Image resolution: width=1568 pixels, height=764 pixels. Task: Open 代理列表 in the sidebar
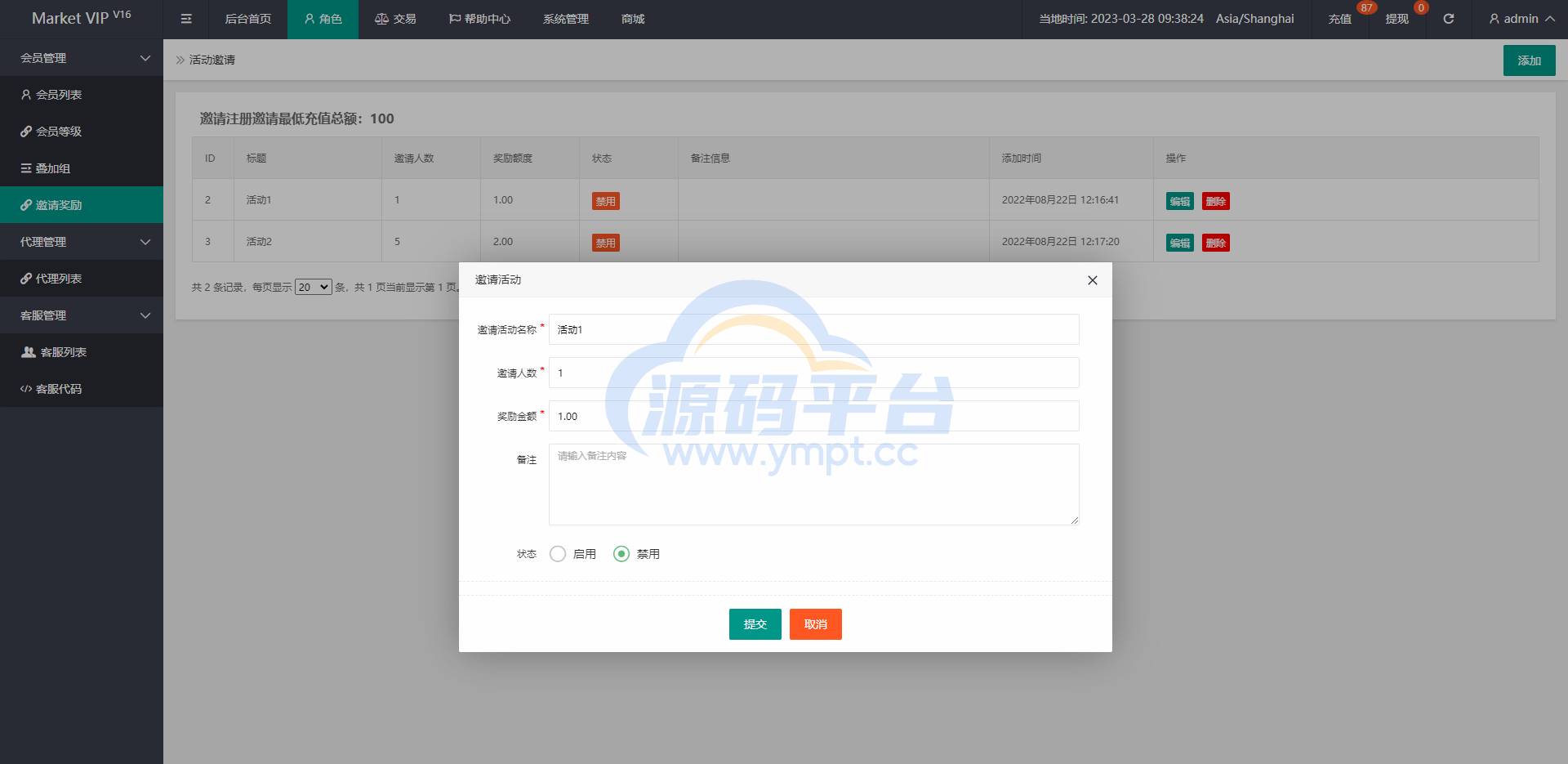tap(82, 279)
